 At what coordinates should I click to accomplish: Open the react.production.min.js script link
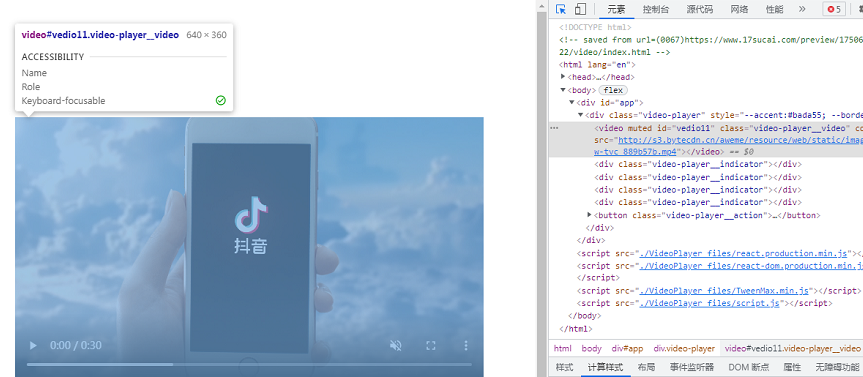click(x=742, y=254)
